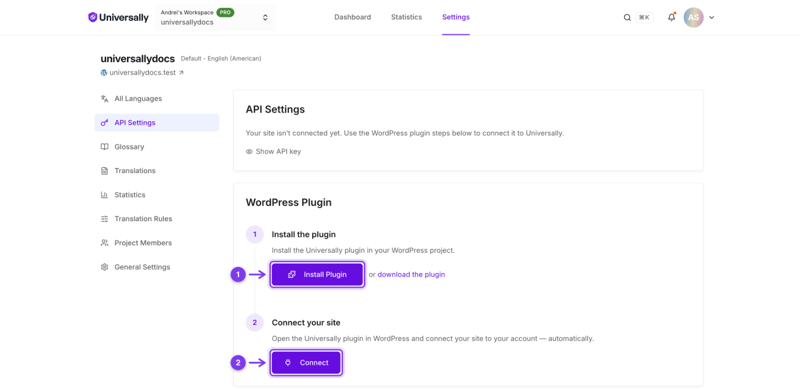Open General Settings in sidebar
The height and width of the screenshot is (389, 800).
click(x=157, y=267)
